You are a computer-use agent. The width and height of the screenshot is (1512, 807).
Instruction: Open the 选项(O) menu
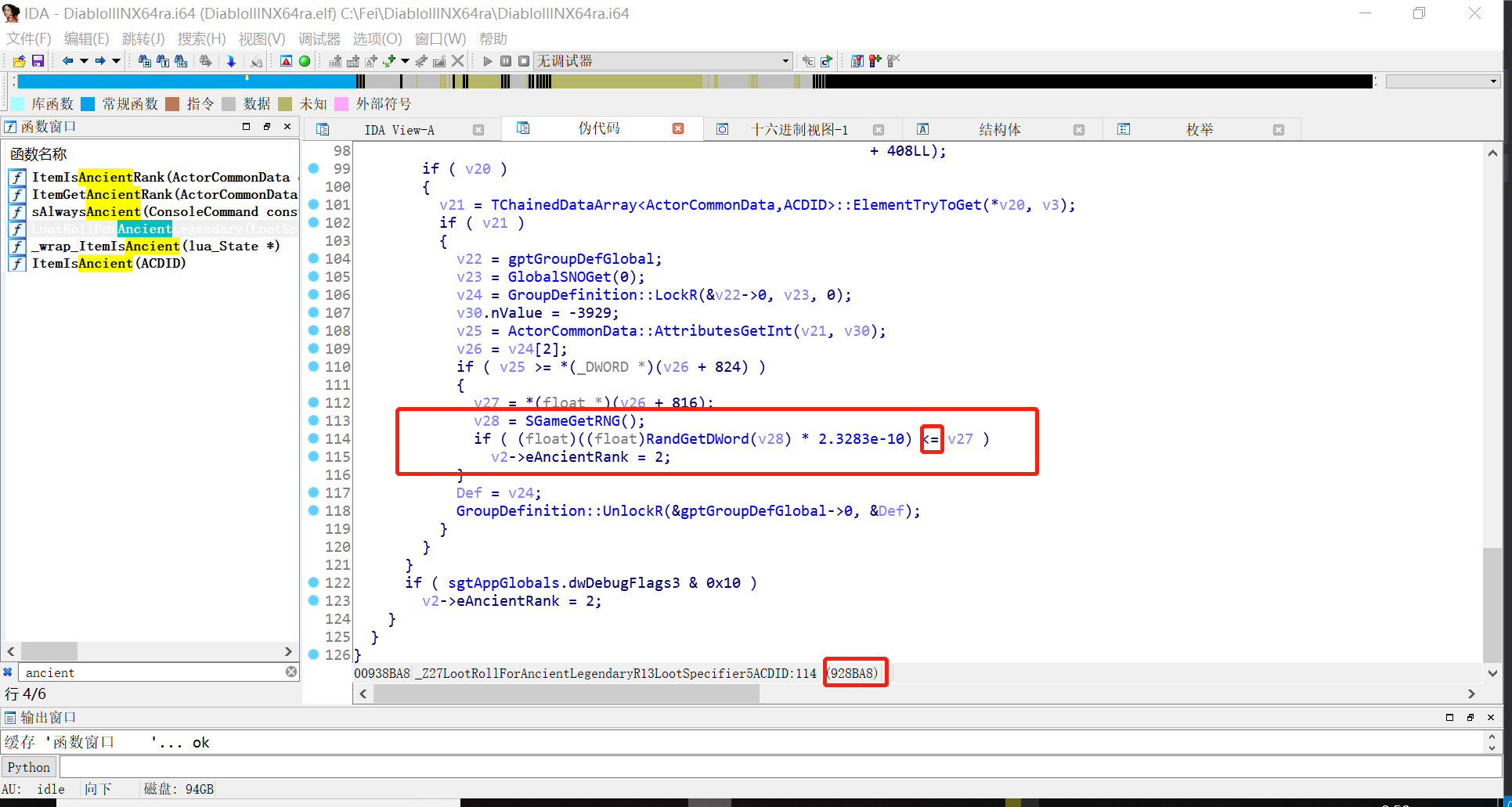click(x=377, y=38)
